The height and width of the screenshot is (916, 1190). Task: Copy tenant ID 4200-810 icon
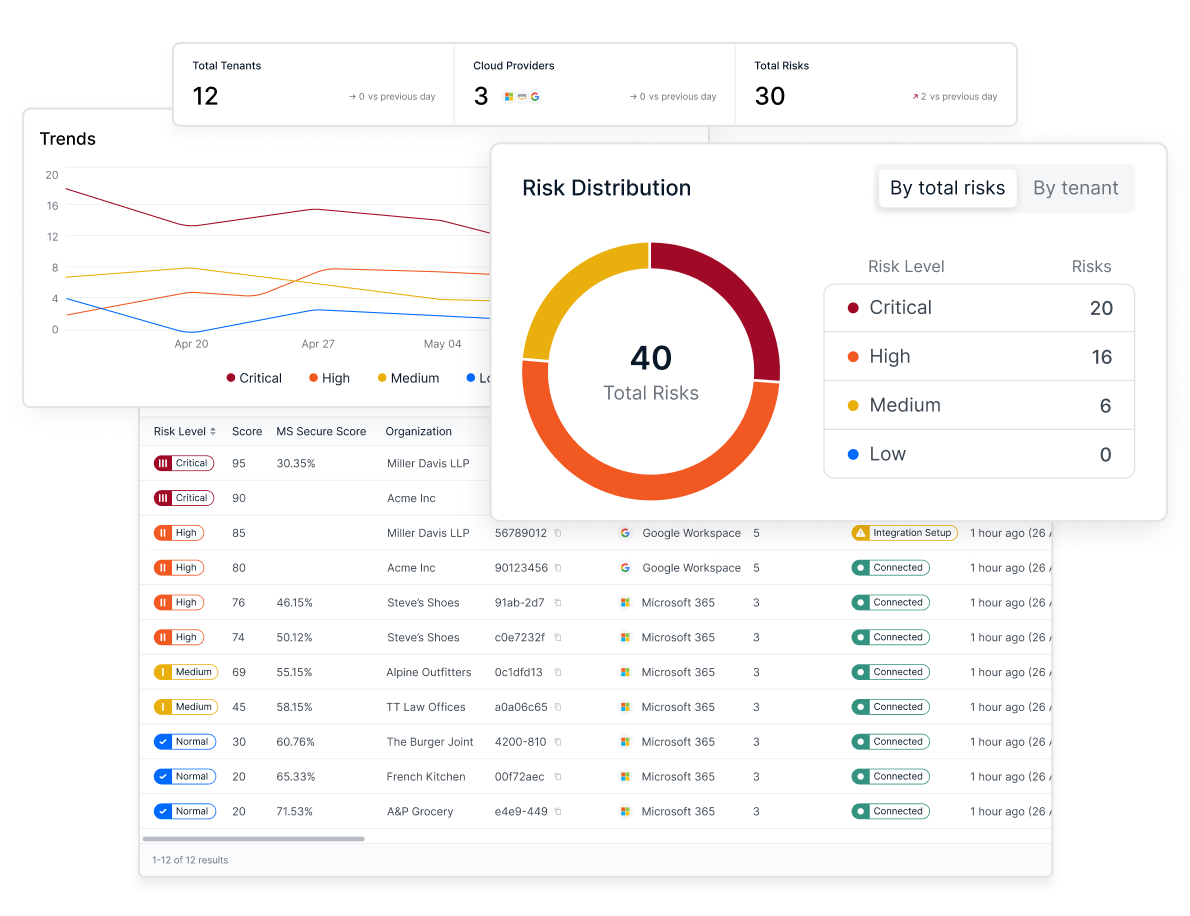558,741
